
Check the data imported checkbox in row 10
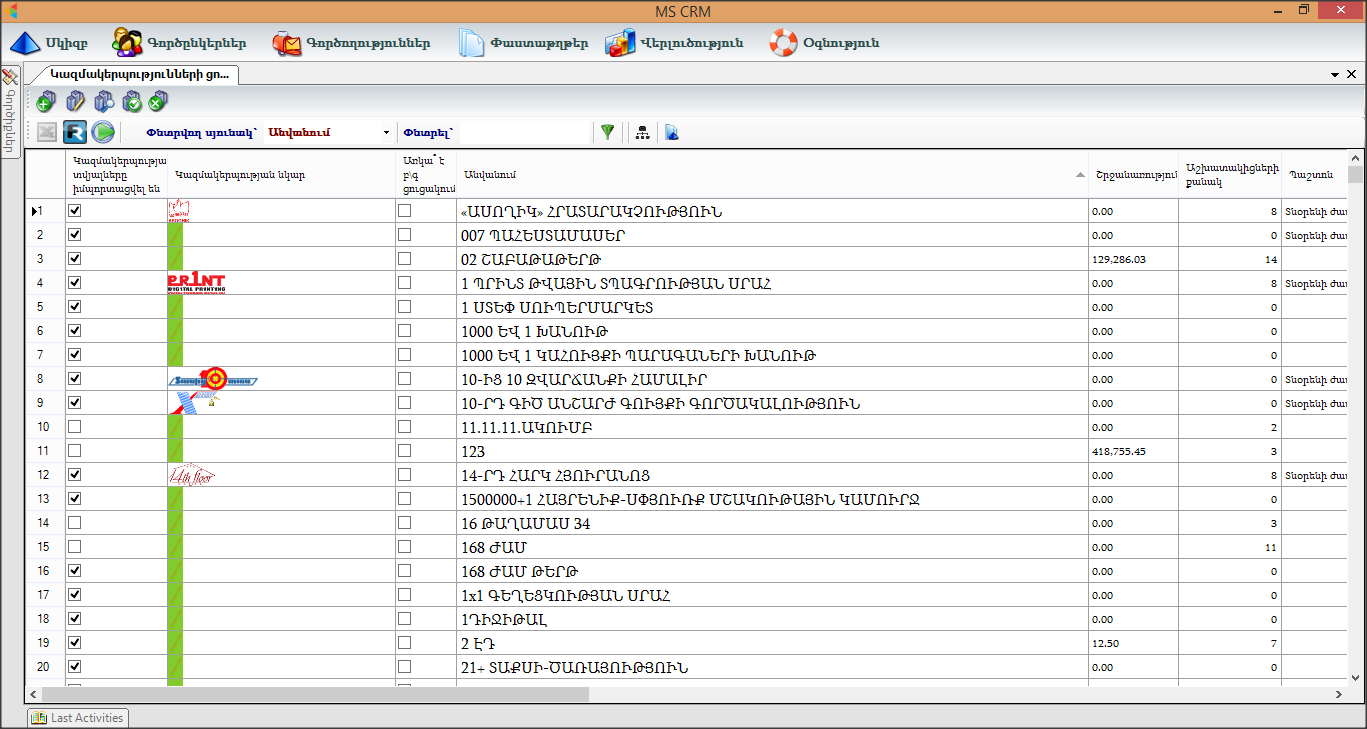(75, 427)
